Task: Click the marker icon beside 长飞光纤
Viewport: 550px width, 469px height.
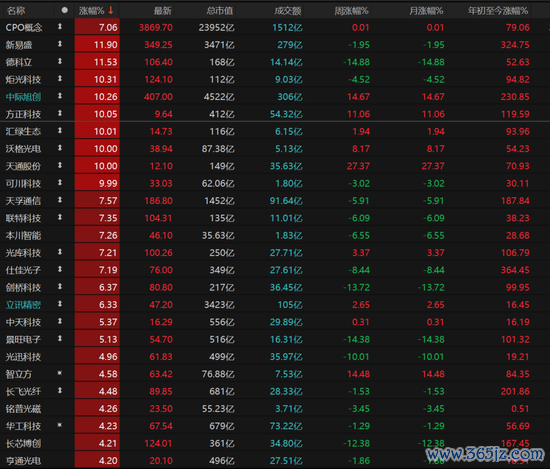Action: (x=60, y=390)
